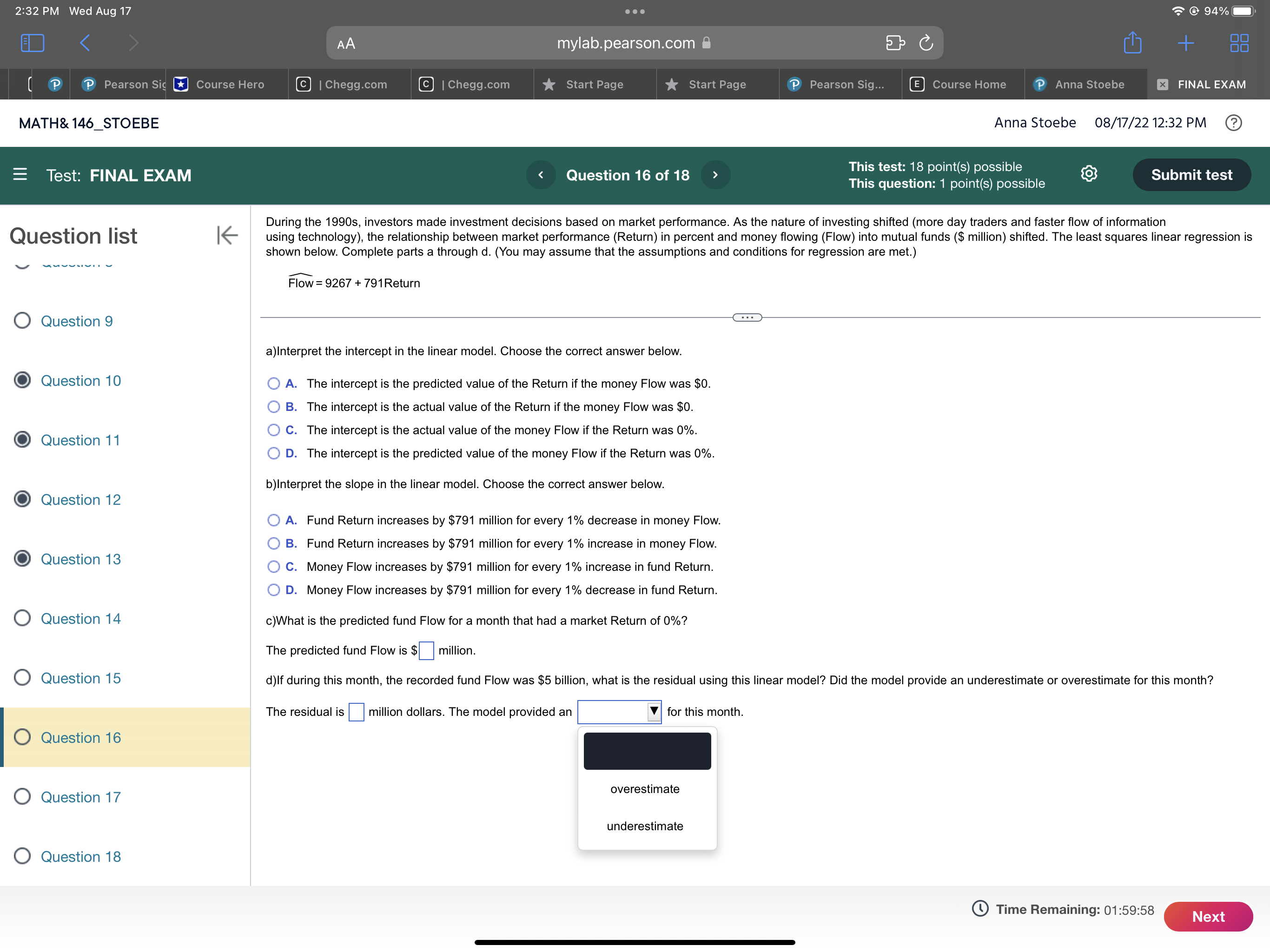The image size is (1270, 952).
Task: Collapse the Question list panel
Action: point(226,235)
